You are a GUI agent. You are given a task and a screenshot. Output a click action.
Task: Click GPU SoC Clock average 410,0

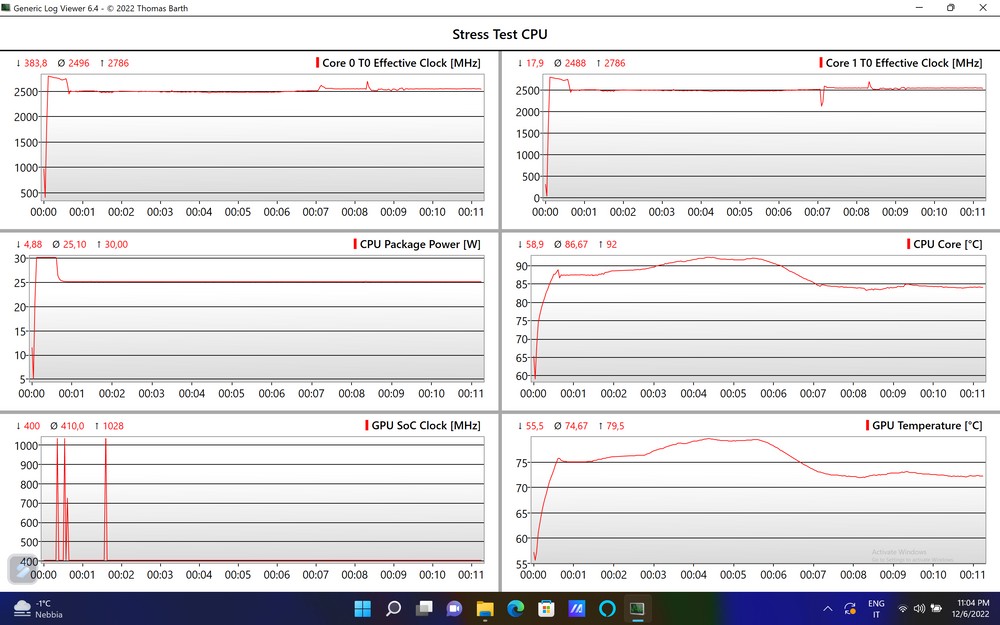point(72,425)
